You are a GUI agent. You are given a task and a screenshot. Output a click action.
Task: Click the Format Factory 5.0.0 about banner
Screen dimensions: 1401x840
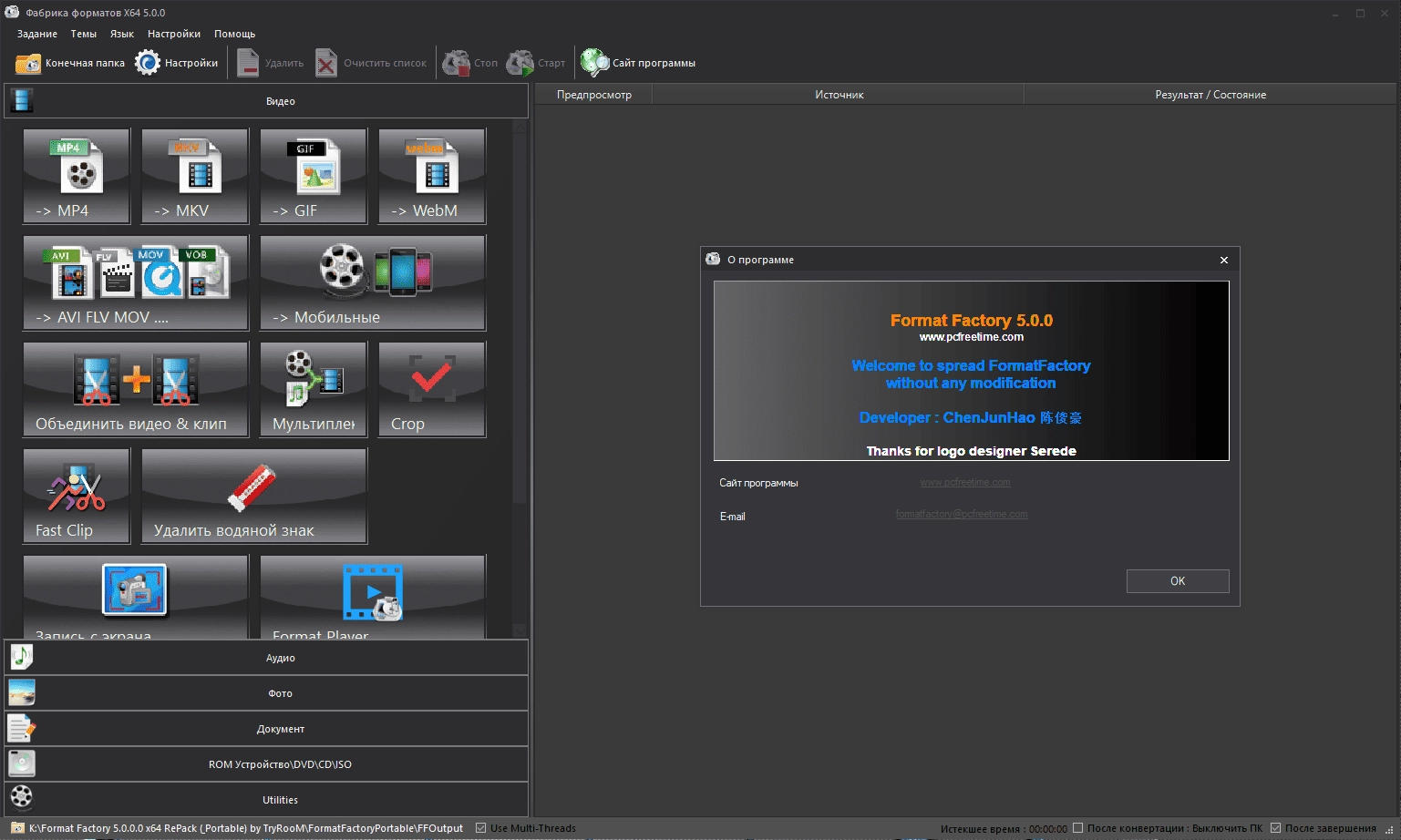click(x=971, y=370)
